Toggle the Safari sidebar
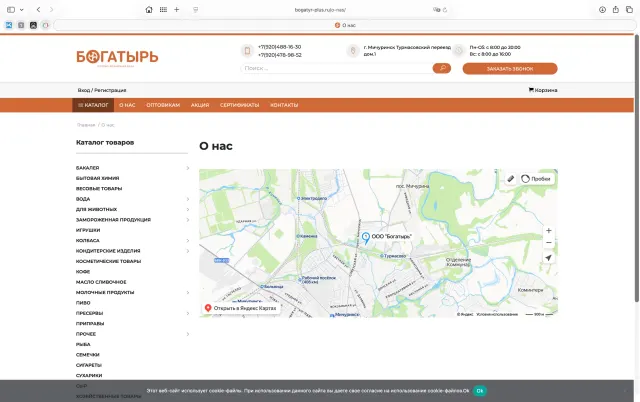Viewport: 640px width, 402px height. (x=11, y=9)
